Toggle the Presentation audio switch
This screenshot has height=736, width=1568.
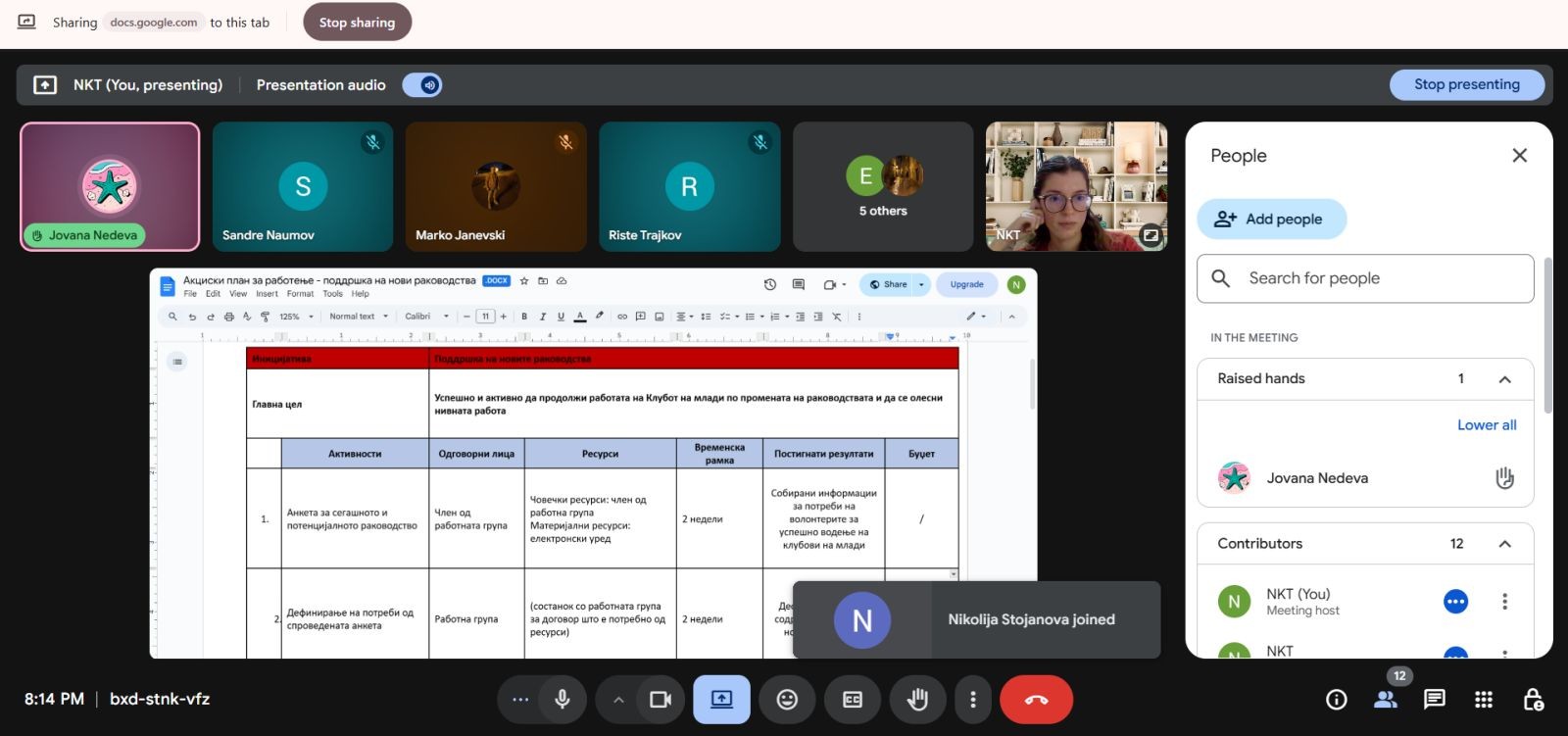tap(422, 85)
